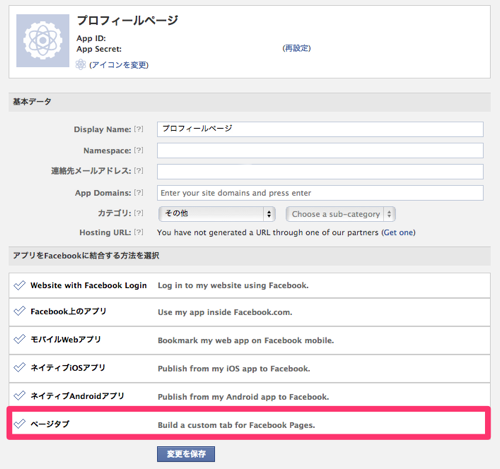This screenshot has width=500, height=469.
Task: Click 'Publish from my iOS app to Facebook.' text
Action: tap(234, 369)
